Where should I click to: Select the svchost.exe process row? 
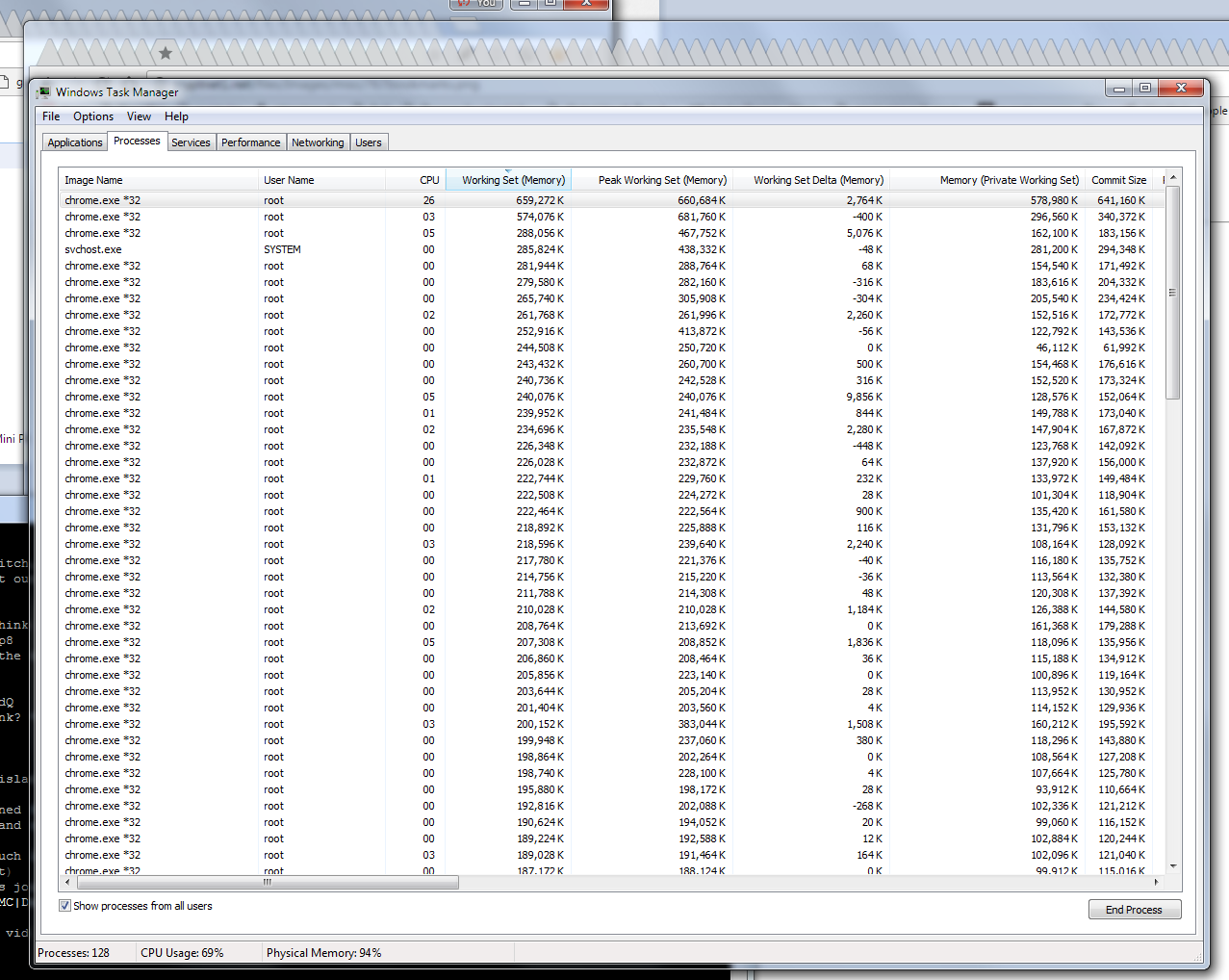pyautogui.click(x=611, y=249)
